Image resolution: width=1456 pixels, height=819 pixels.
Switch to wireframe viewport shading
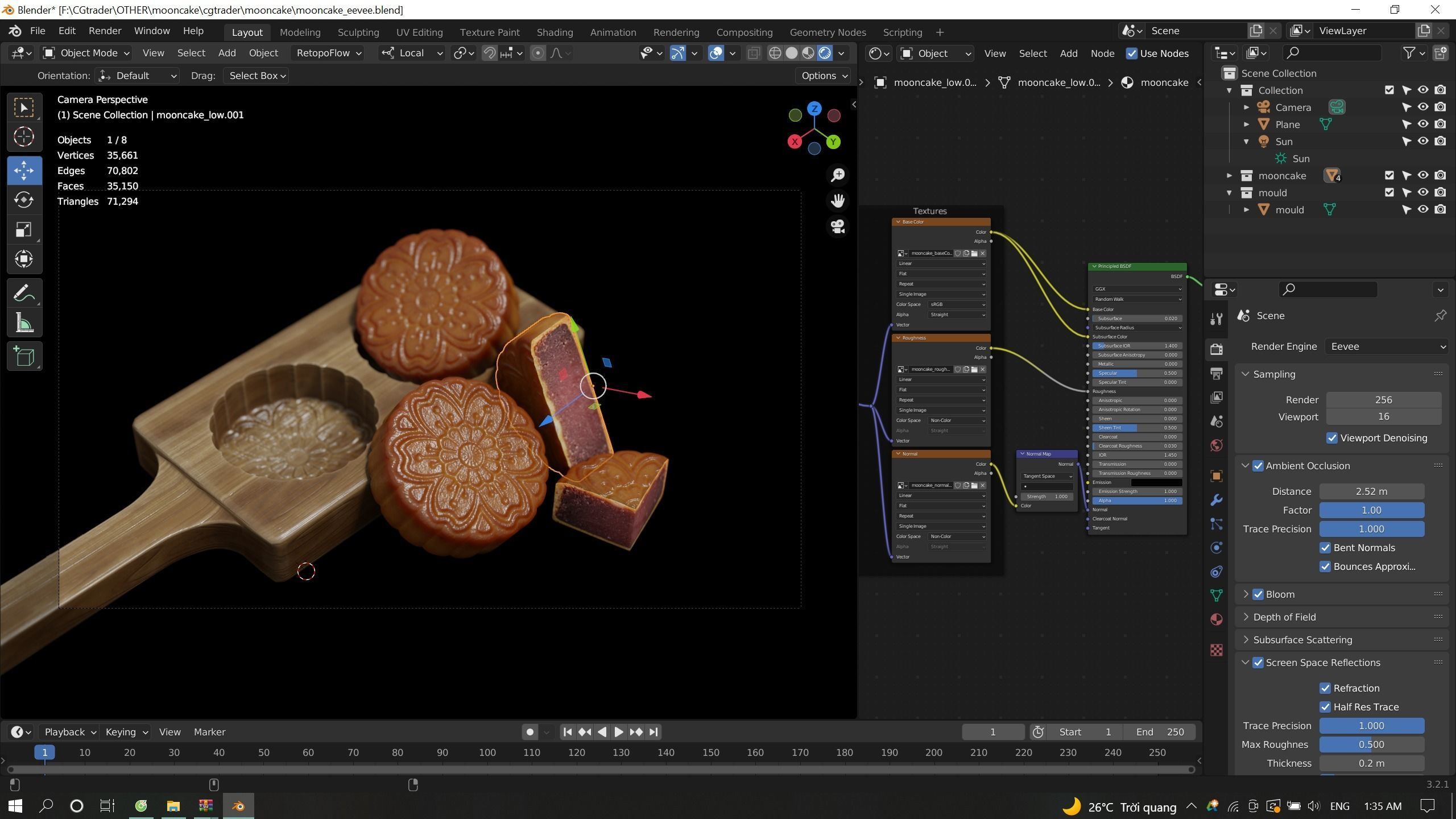[x=775, y=53]
